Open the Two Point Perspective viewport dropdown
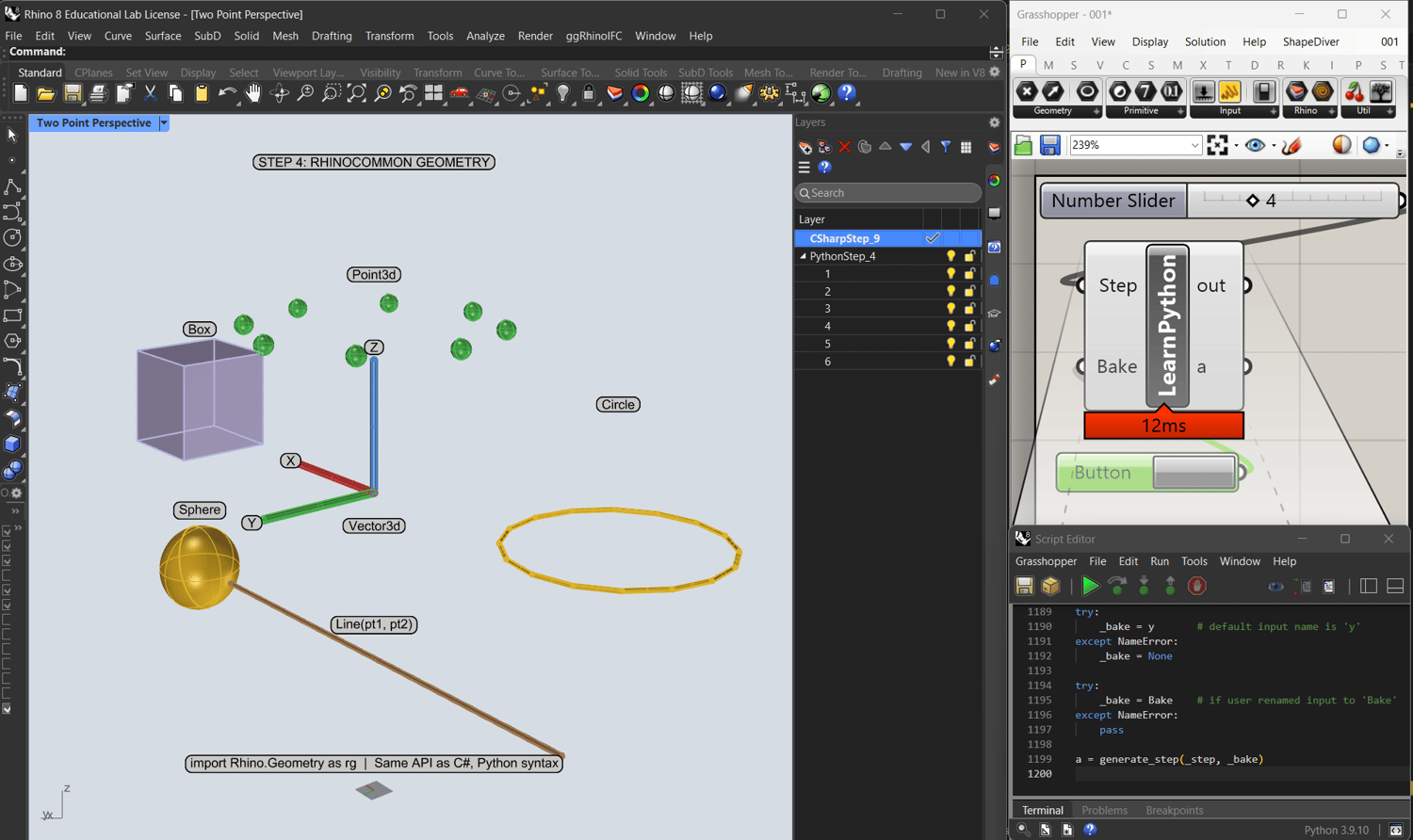The height and width of the screenshot is (840, 1413). tap(164, 123)
